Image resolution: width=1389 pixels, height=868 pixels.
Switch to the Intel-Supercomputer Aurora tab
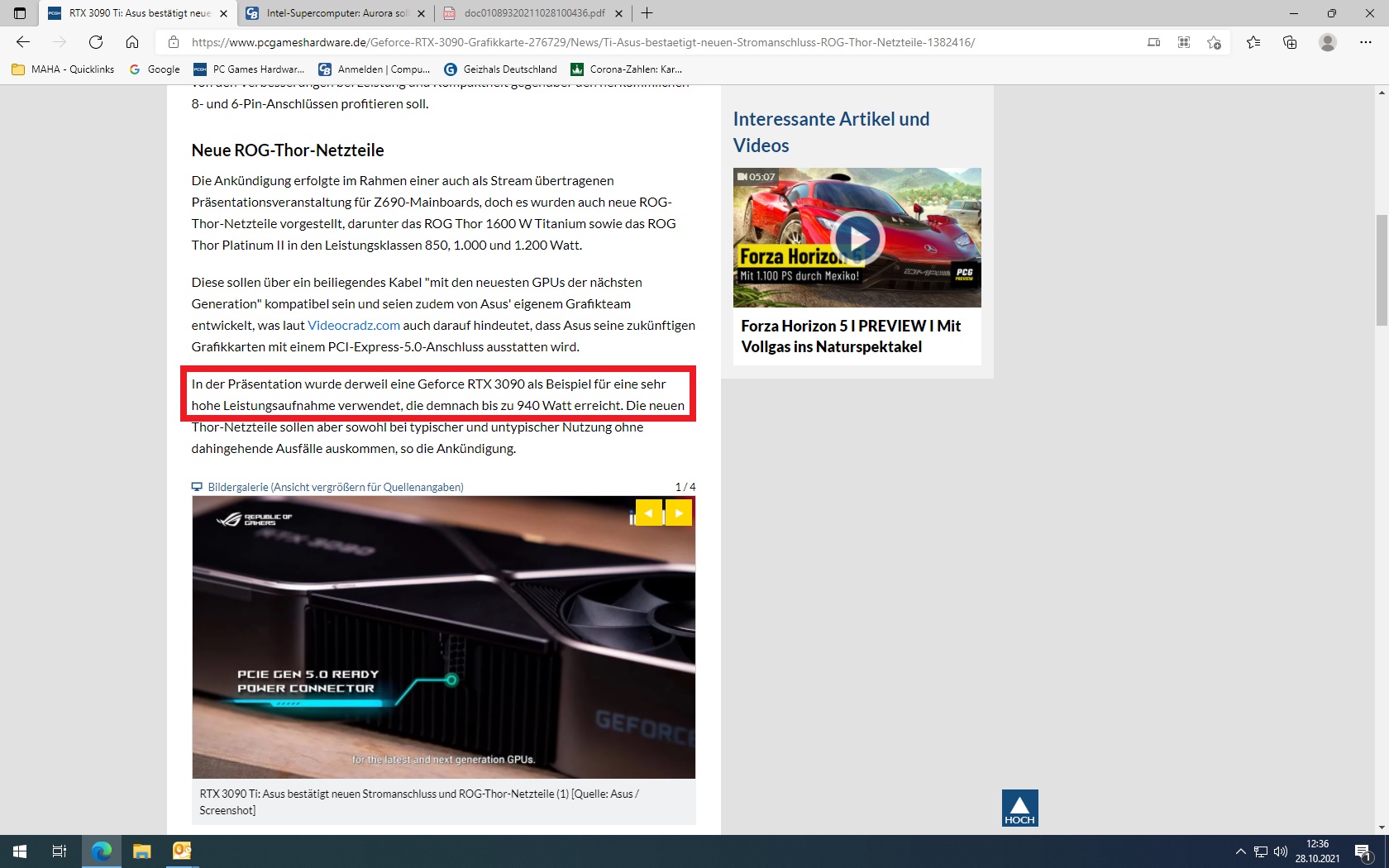click(336, 13)
